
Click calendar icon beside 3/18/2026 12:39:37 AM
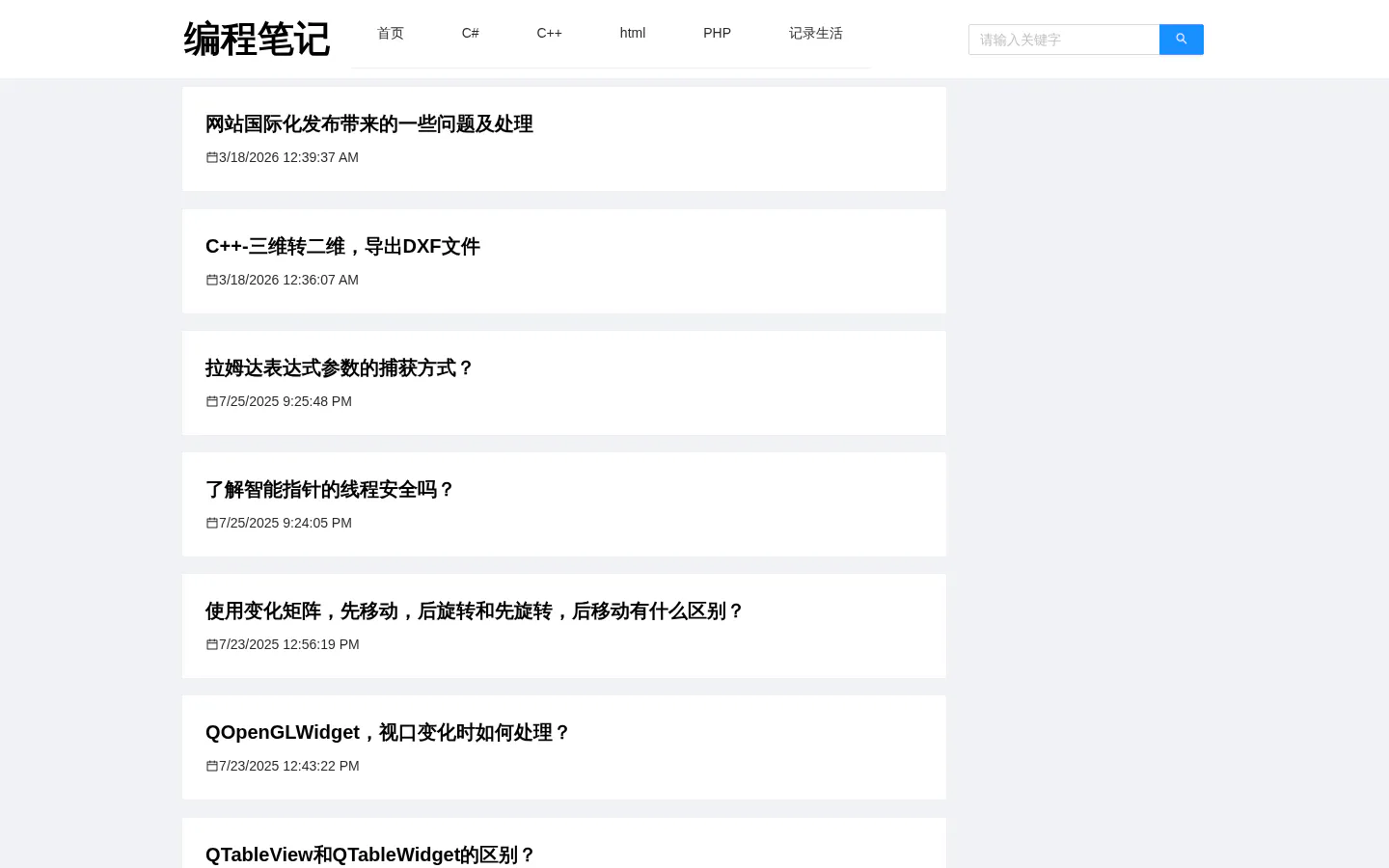(x=212, y=157)
